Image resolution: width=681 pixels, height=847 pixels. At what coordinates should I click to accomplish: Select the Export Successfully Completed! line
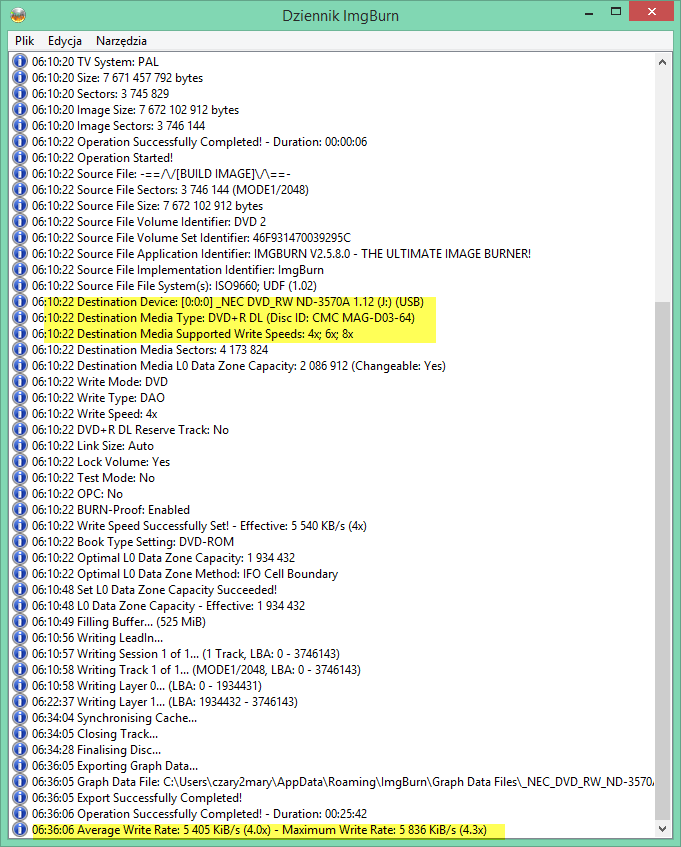(137, 798)
